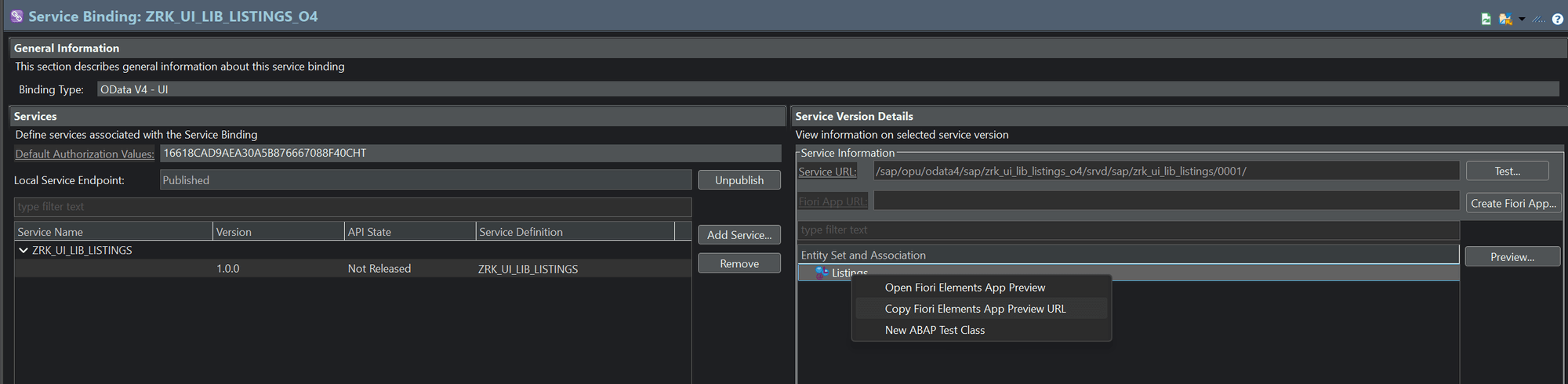Choose Open Fiori Elements App Preview
Viewport: 1568px width, 384px height.
pos(964,288)
